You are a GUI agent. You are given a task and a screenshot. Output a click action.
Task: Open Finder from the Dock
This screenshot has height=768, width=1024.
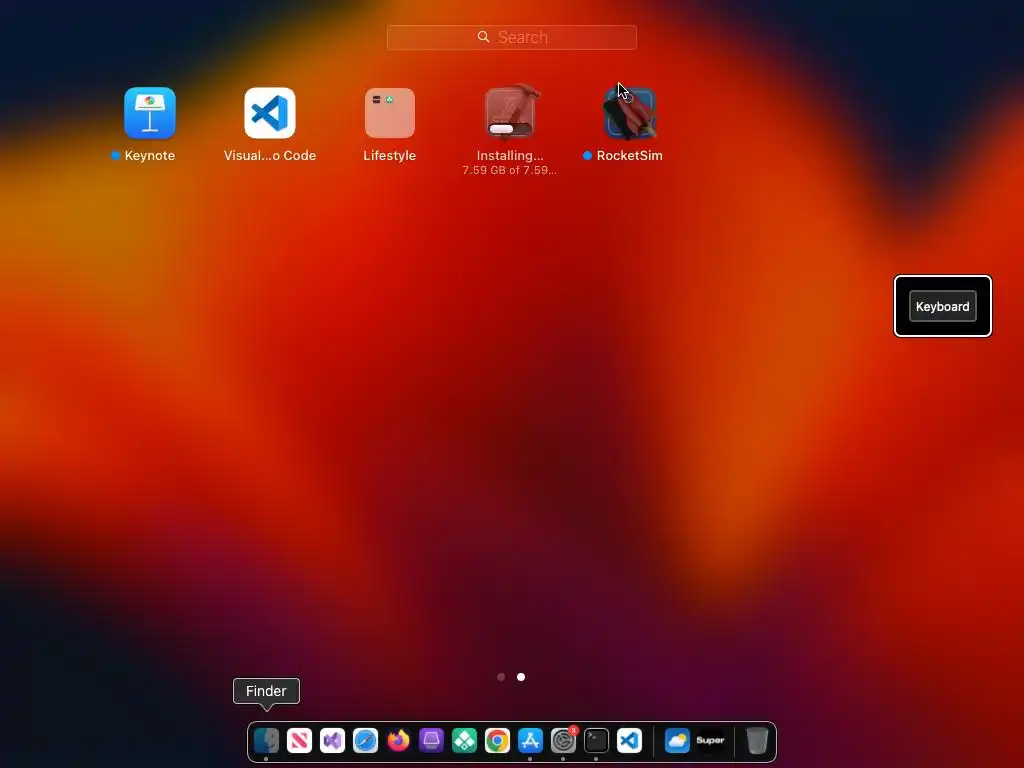[x=266, y=741]
